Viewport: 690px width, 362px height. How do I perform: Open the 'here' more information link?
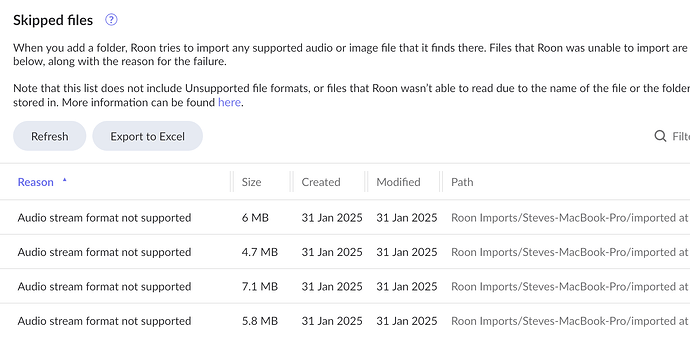(229, 102)
